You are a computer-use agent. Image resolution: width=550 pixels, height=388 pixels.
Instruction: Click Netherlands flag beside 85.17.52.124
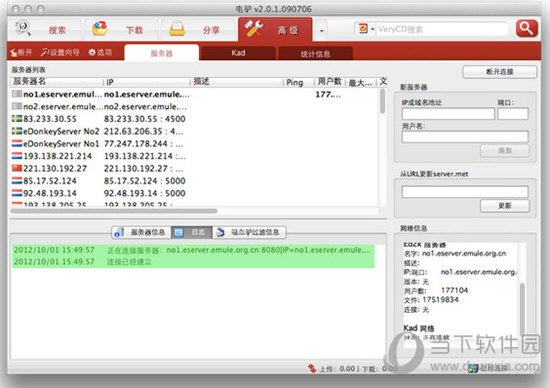[17, 181]
